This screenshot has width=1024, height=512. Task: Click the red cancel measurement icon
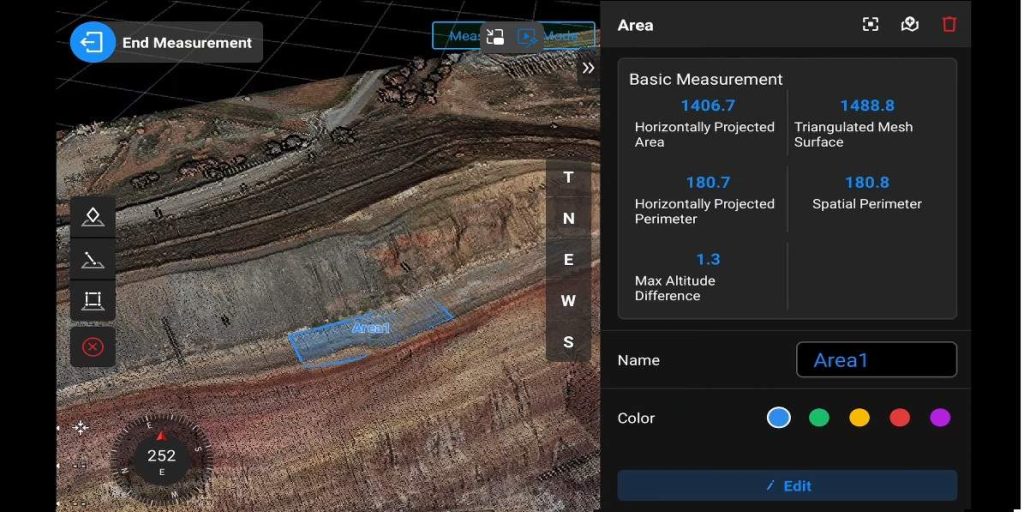(93, 347)
